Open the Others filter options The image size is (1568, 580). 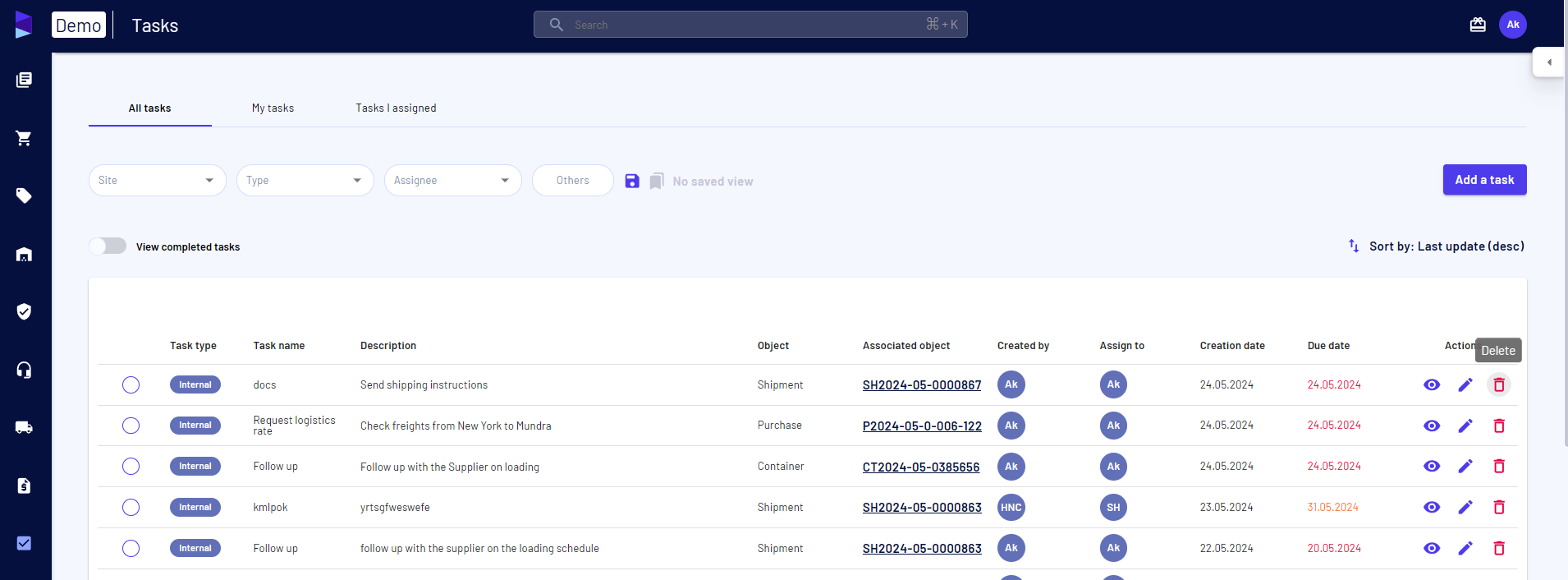coord(573,180)
